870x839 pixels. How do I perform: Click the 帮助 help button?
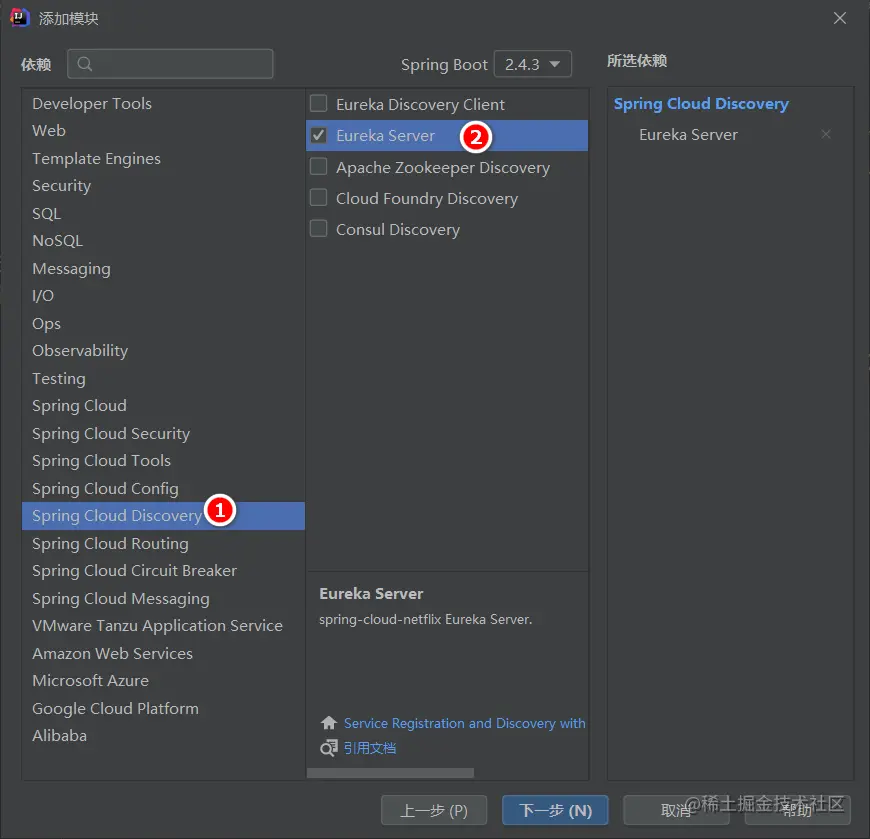pyautogui.click(x=797, y=810)
